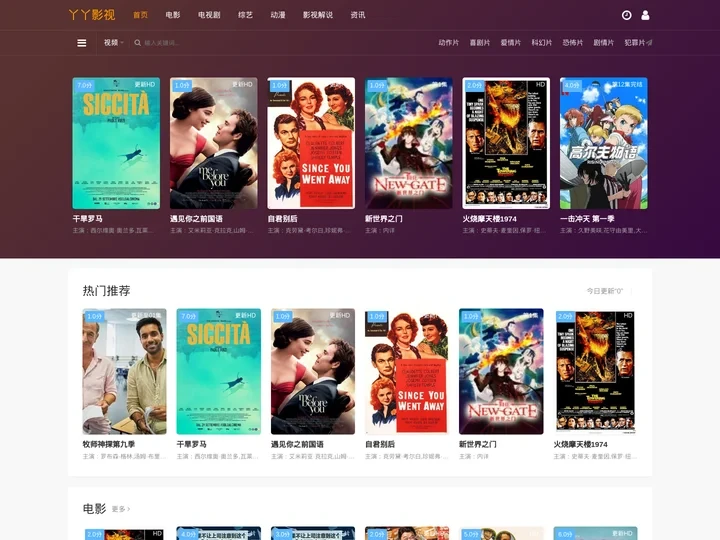Click the search magnifier icon
Image resolution: width=720 pixels, height=540 pixels.
(x=137, y=43)
